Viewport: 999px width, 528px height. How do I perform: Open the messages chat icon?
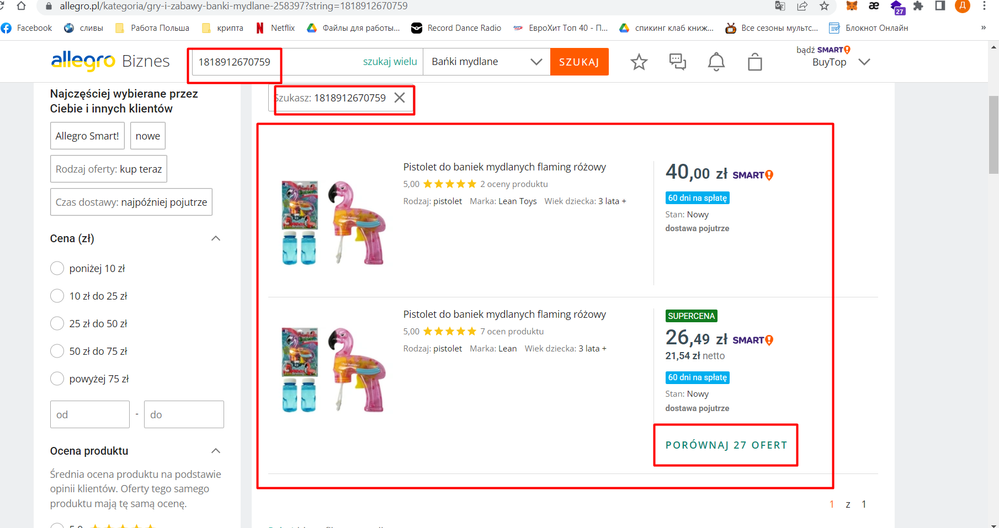tap(678, 62)
